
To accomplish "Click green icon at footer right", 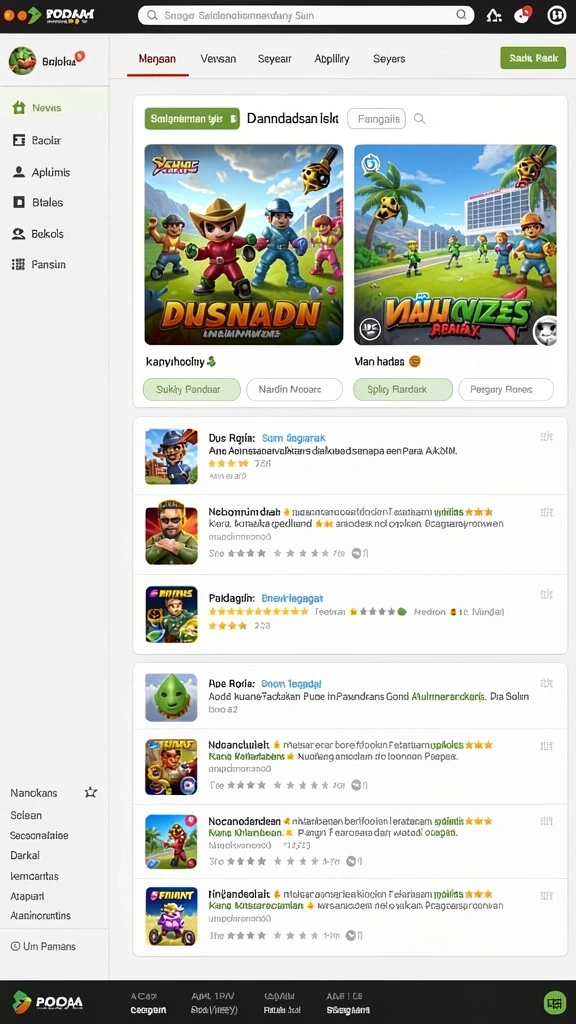I will coord(554,1002).
